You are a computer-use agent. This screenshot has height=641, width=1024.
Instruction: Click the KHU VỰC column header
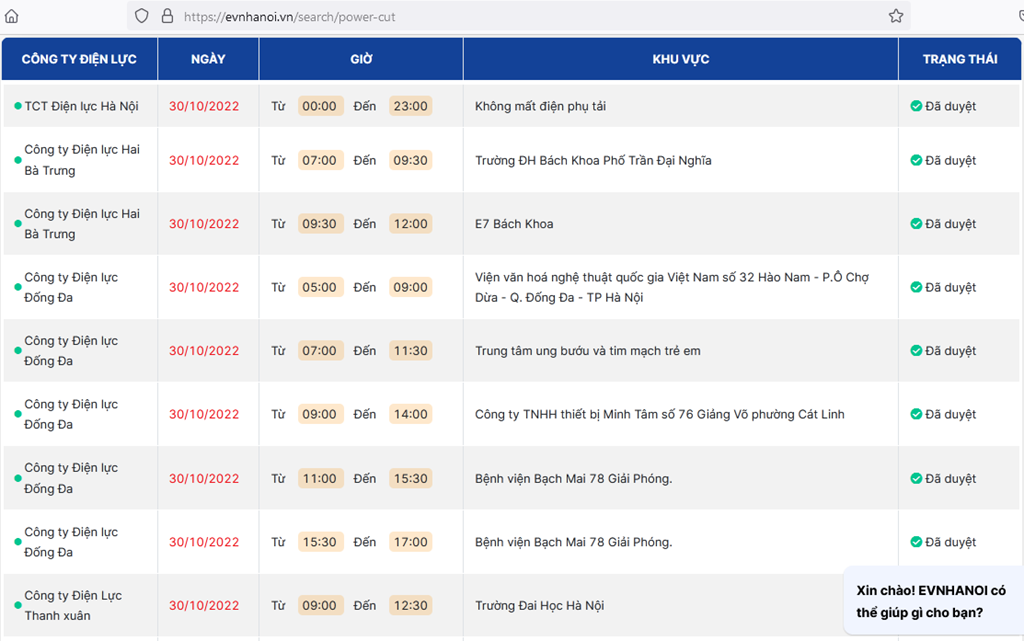coord(680,59)
